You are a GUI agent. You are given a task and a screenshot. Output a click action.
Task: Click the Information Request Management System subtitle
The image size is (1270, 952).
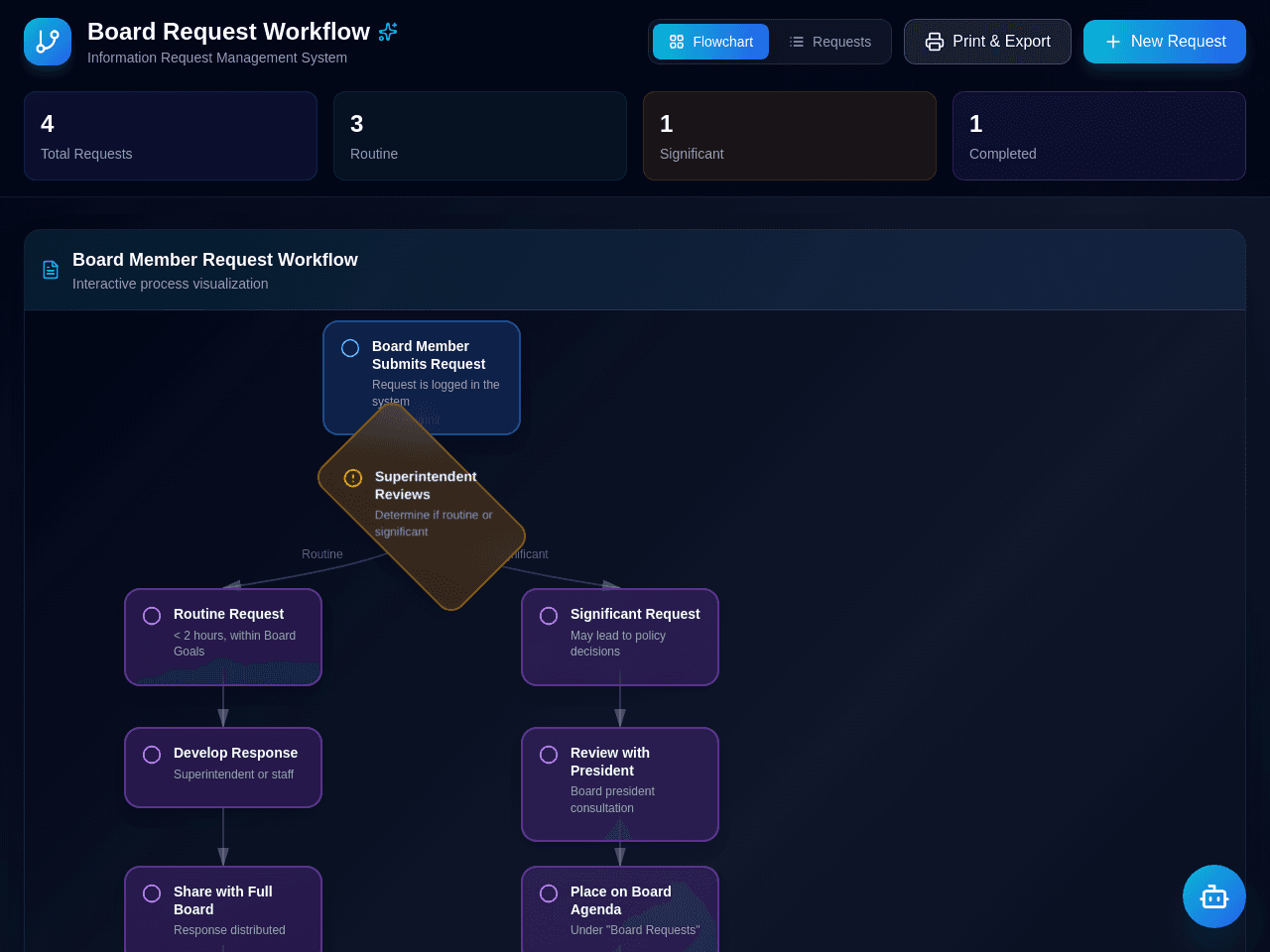tap(217, 58)
